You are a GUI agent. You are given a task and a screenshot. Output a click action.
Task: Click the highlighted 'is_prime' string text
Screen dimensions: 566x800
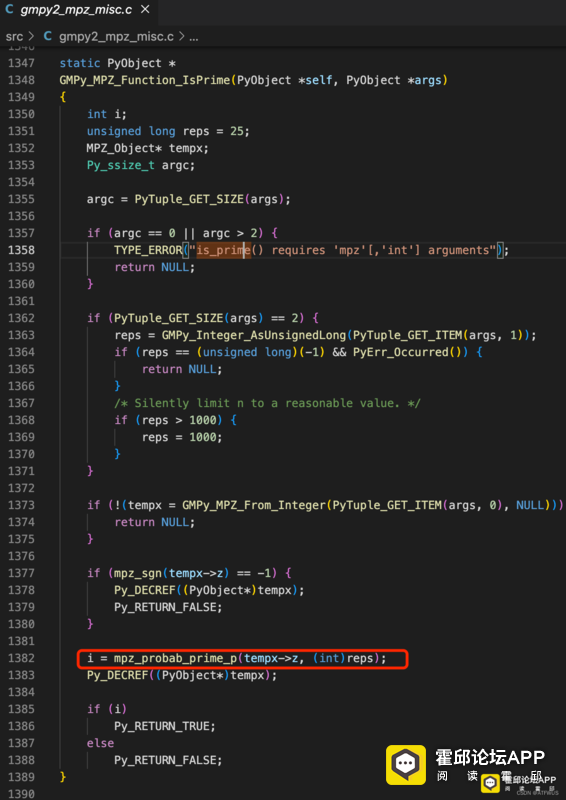click(224, 250)
